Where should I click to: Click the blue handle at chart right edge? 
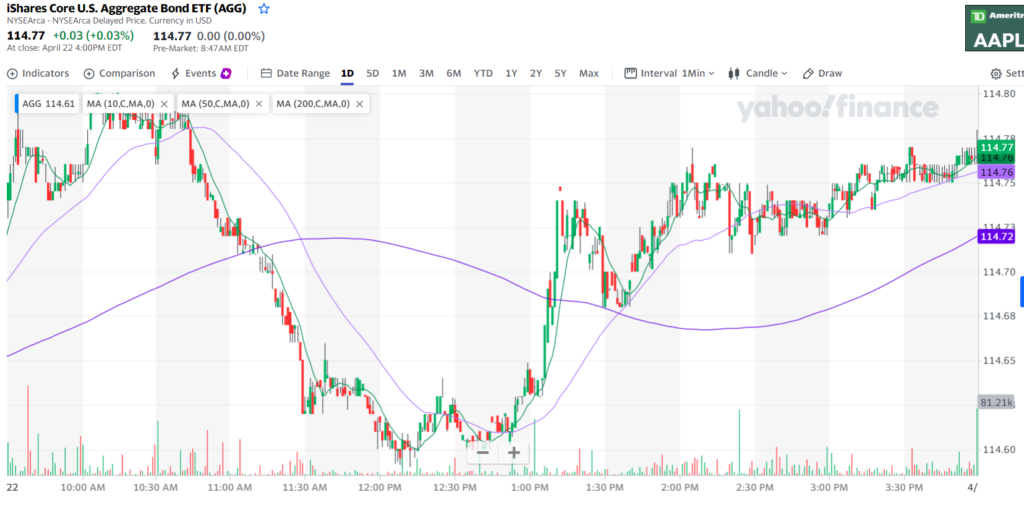pos(1022,291)
